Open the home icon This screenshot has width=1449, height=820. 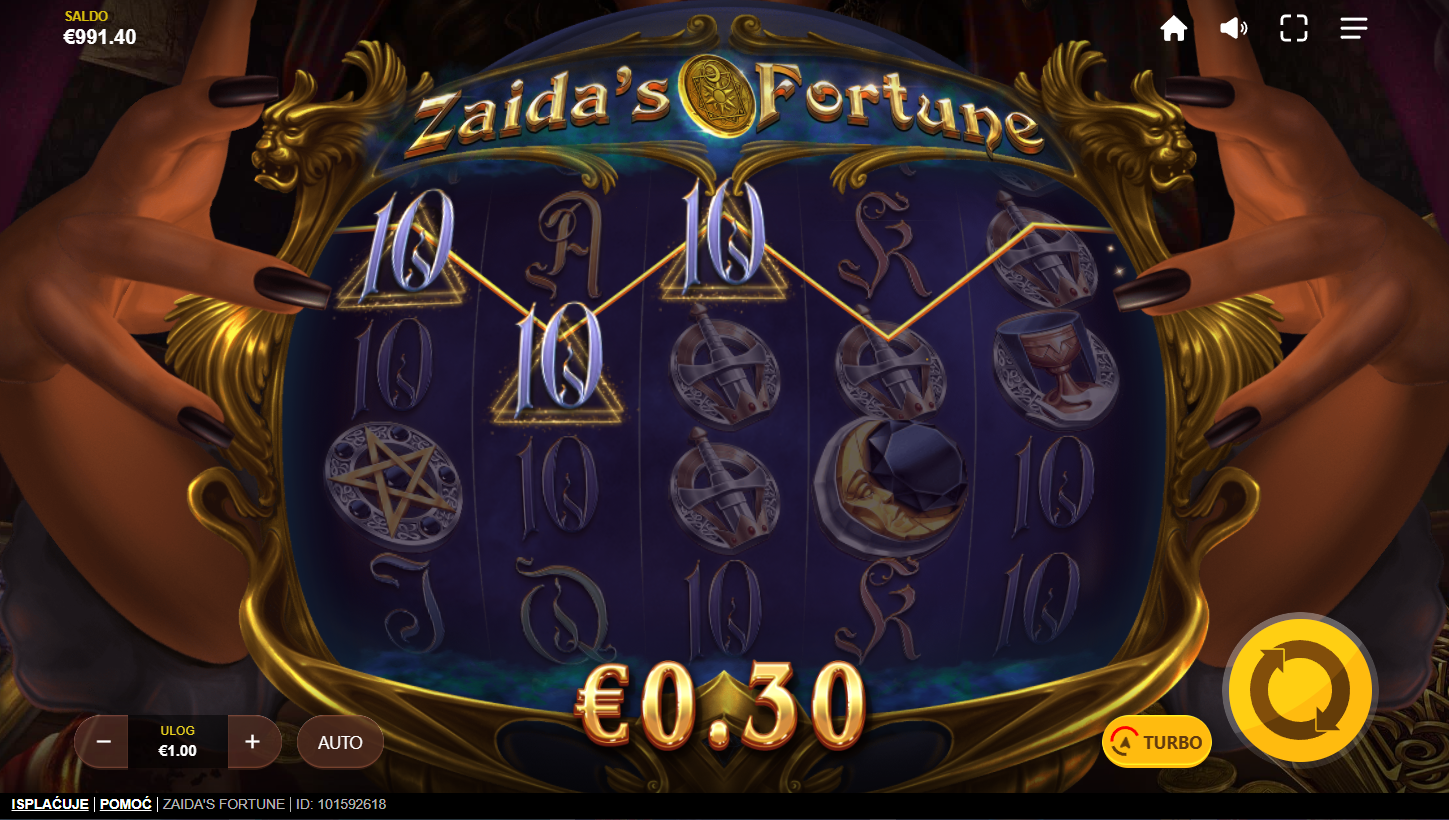click(x=1173, y=28)
